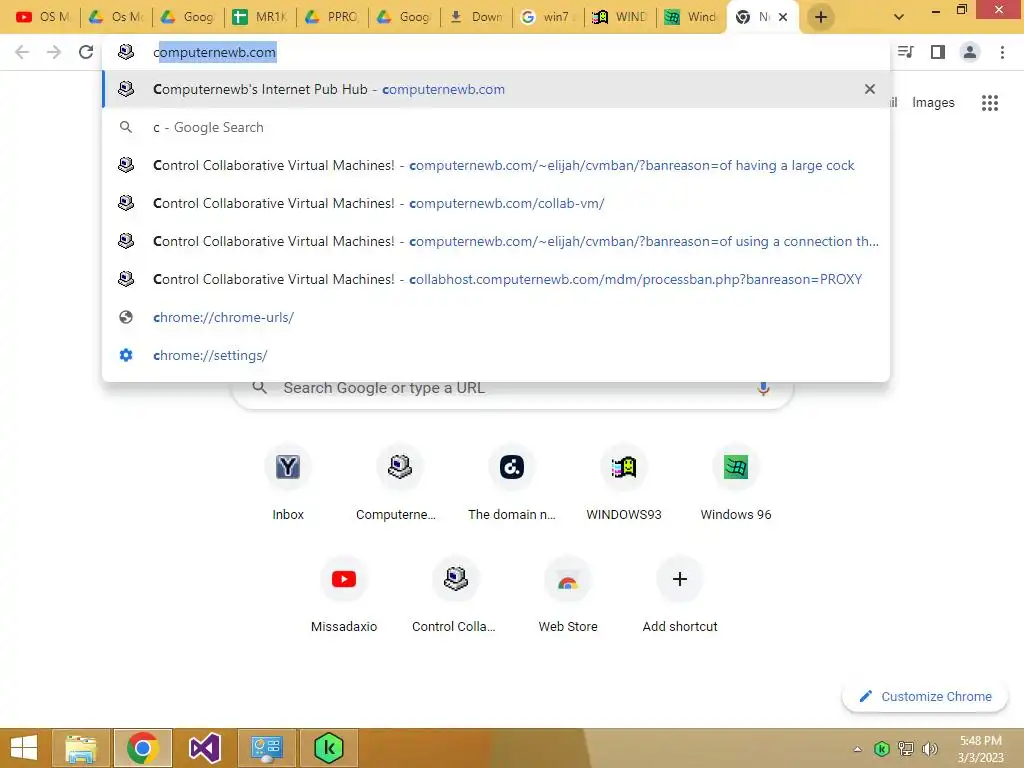
Task: Open chrome://settings/ suggestion
Action: pyautogui.click(x=496, y=355)
